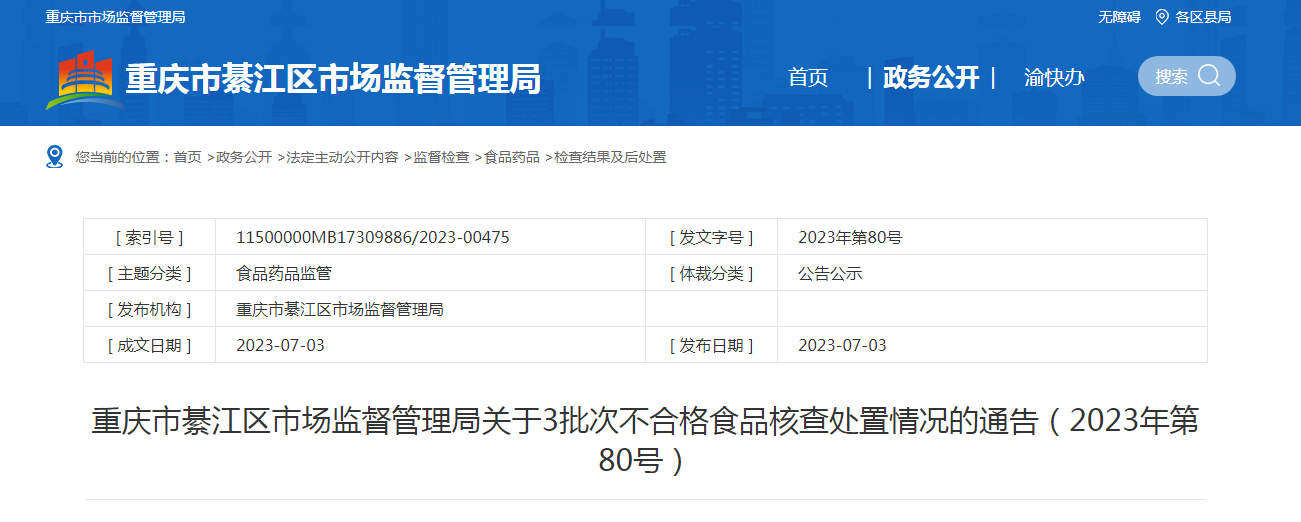Open 无障碍 accessibility link
The height and width of the screenshot is (522, 1301).
tap(1119, 17)
